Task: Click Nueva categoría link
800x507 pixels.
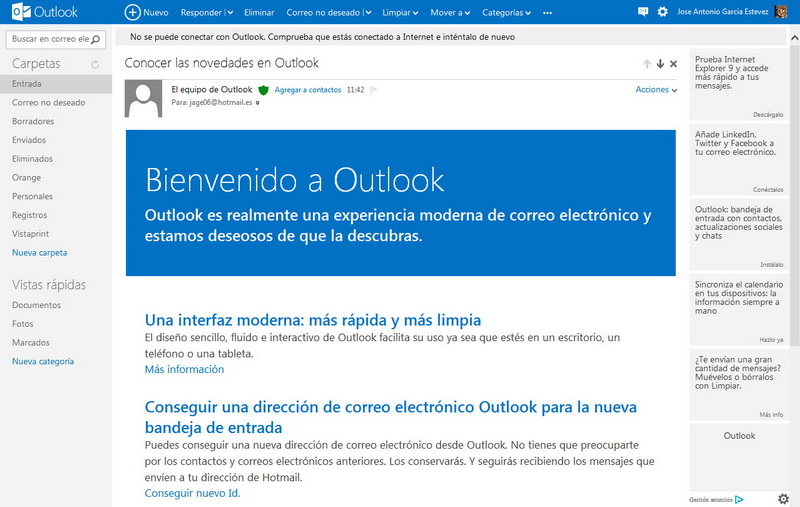Action: (43, 361)
